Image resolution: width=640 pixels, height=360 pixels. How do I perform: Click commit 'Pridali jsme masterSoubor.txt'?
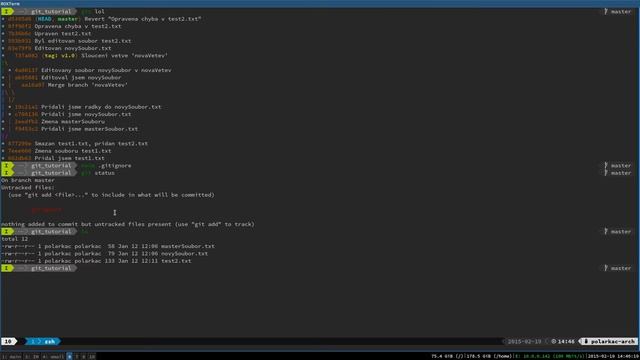pos(89,129)
